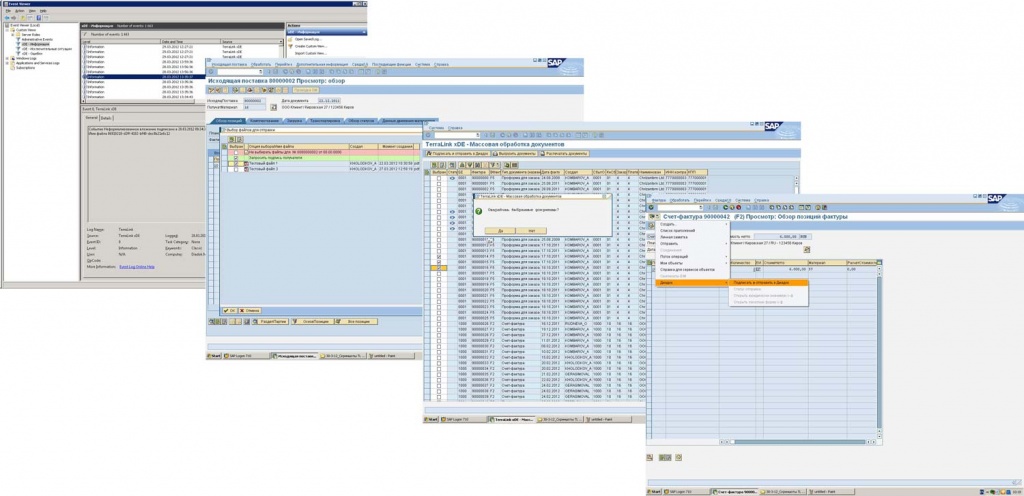The width and height of the screenshot is (1024, 496).
Task: Click Deselect All icon in file selection dialog
Action: click(240, 139)
